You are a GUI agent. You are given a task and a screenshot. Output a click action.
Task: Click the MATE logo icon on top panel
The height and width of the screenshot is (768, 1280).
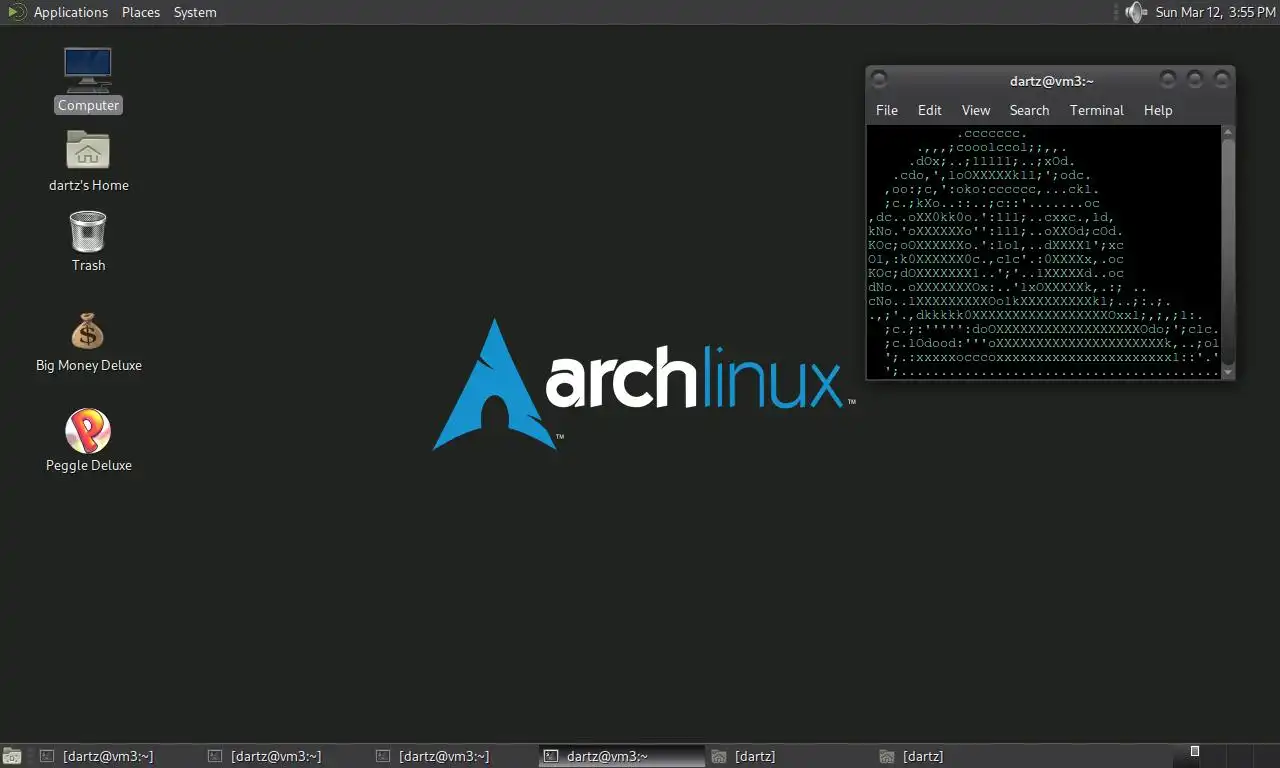(x=17, y=12)
